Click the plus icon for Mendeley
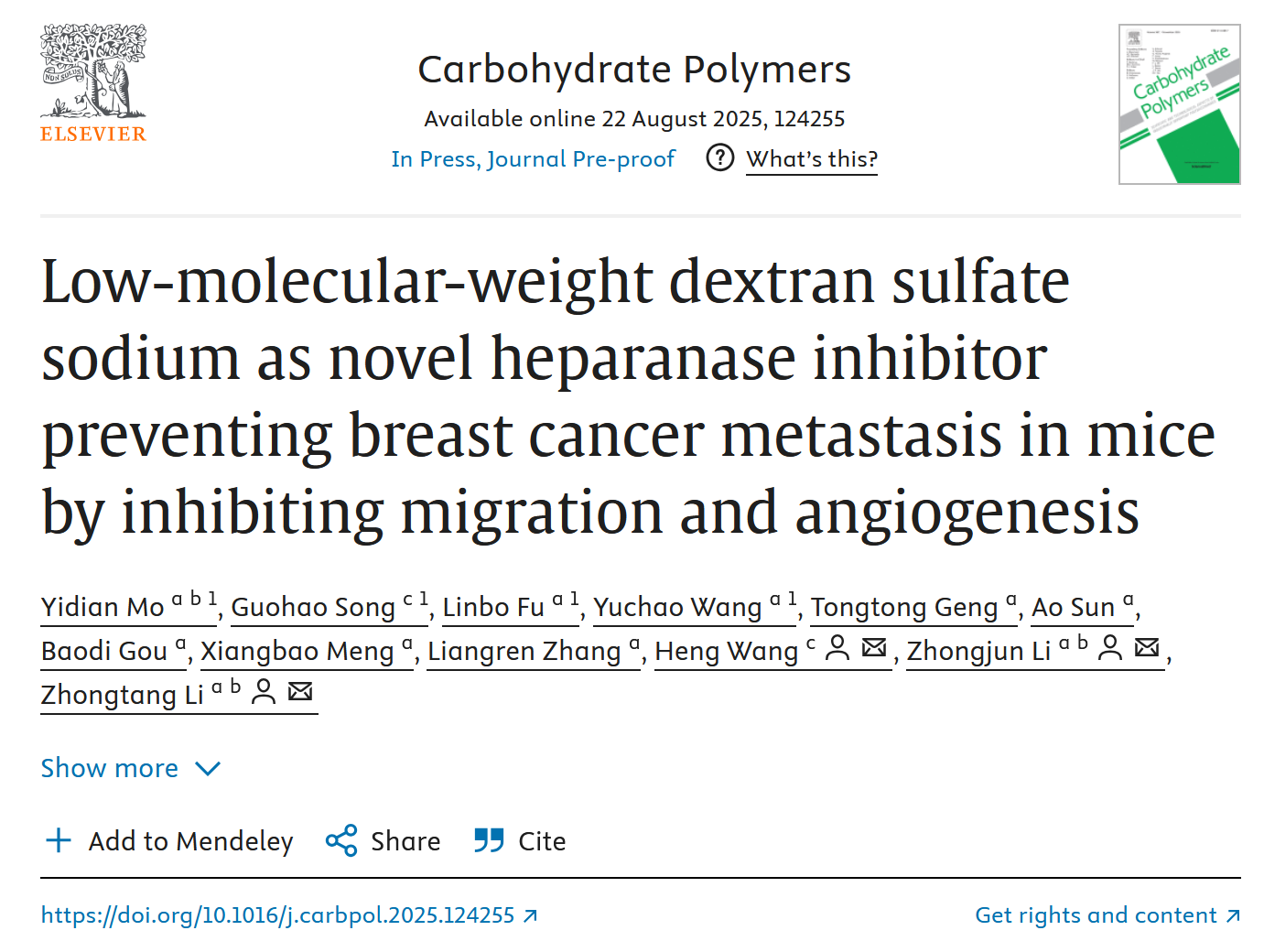 (59, 840)
